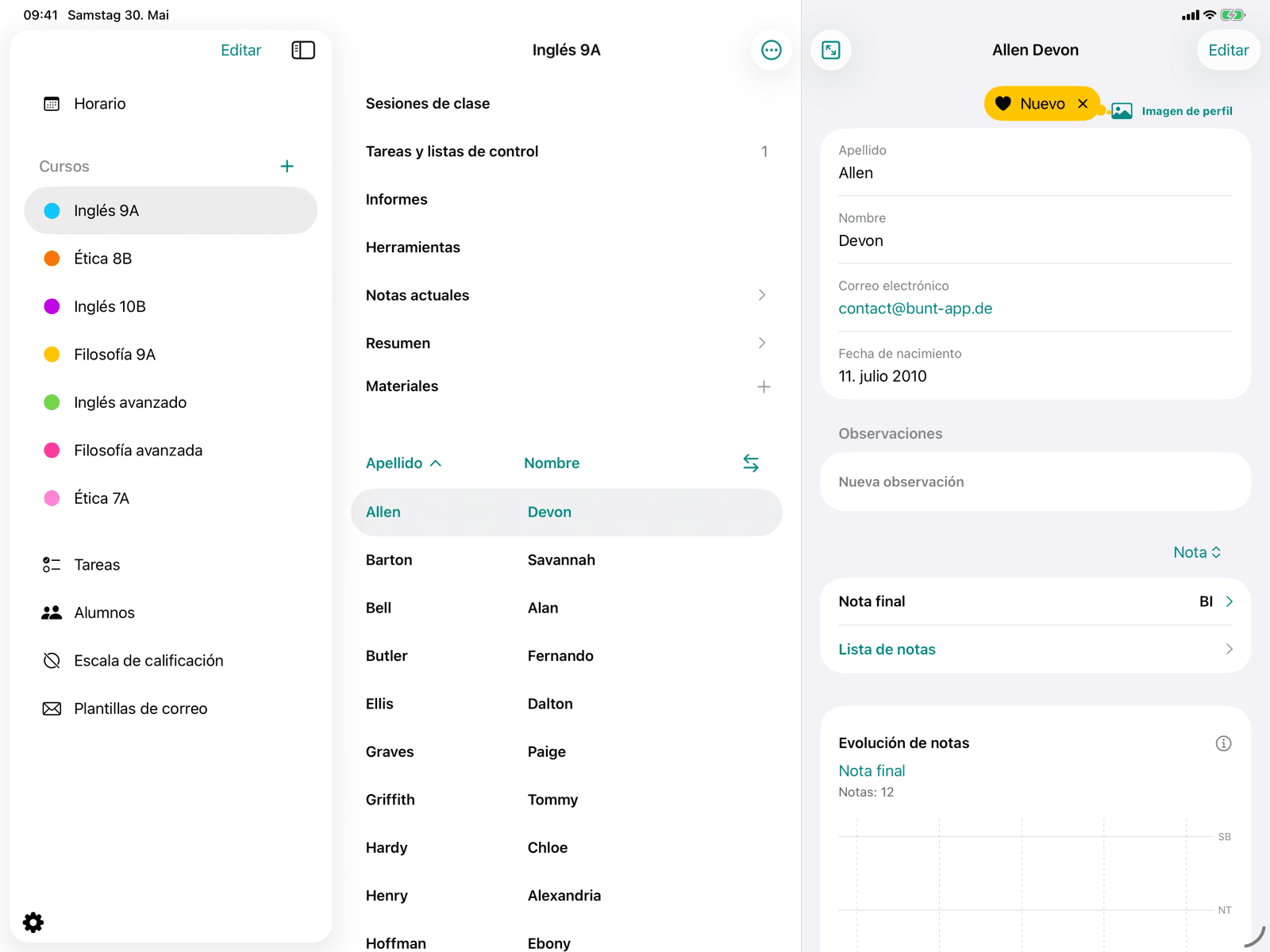Open Alumnos in sidebar
Viewport: 1270px width, 952px height.
(171, 613)
